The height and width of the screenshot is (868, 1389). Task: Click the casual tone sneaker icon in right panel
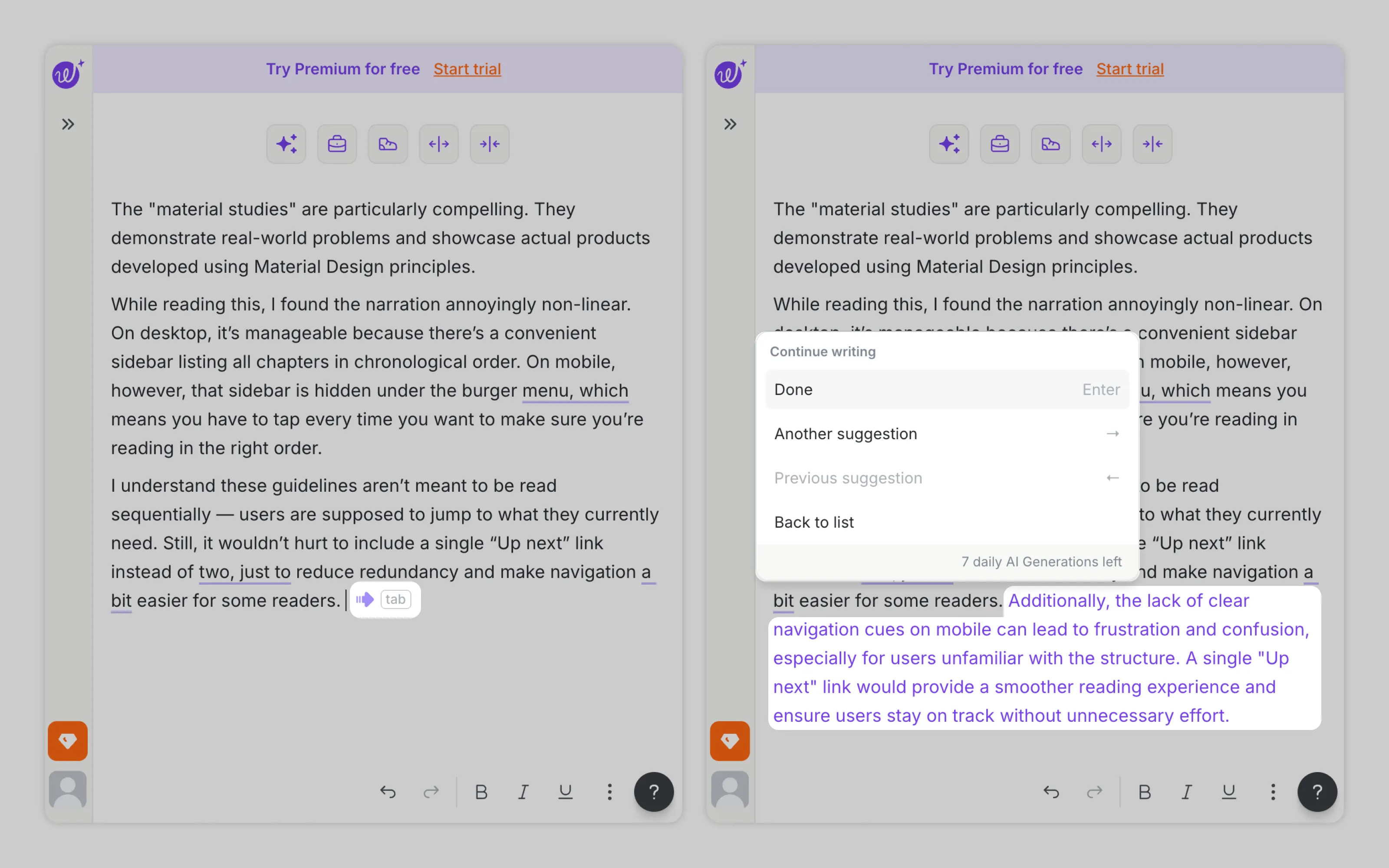(x=1050, y=144)
